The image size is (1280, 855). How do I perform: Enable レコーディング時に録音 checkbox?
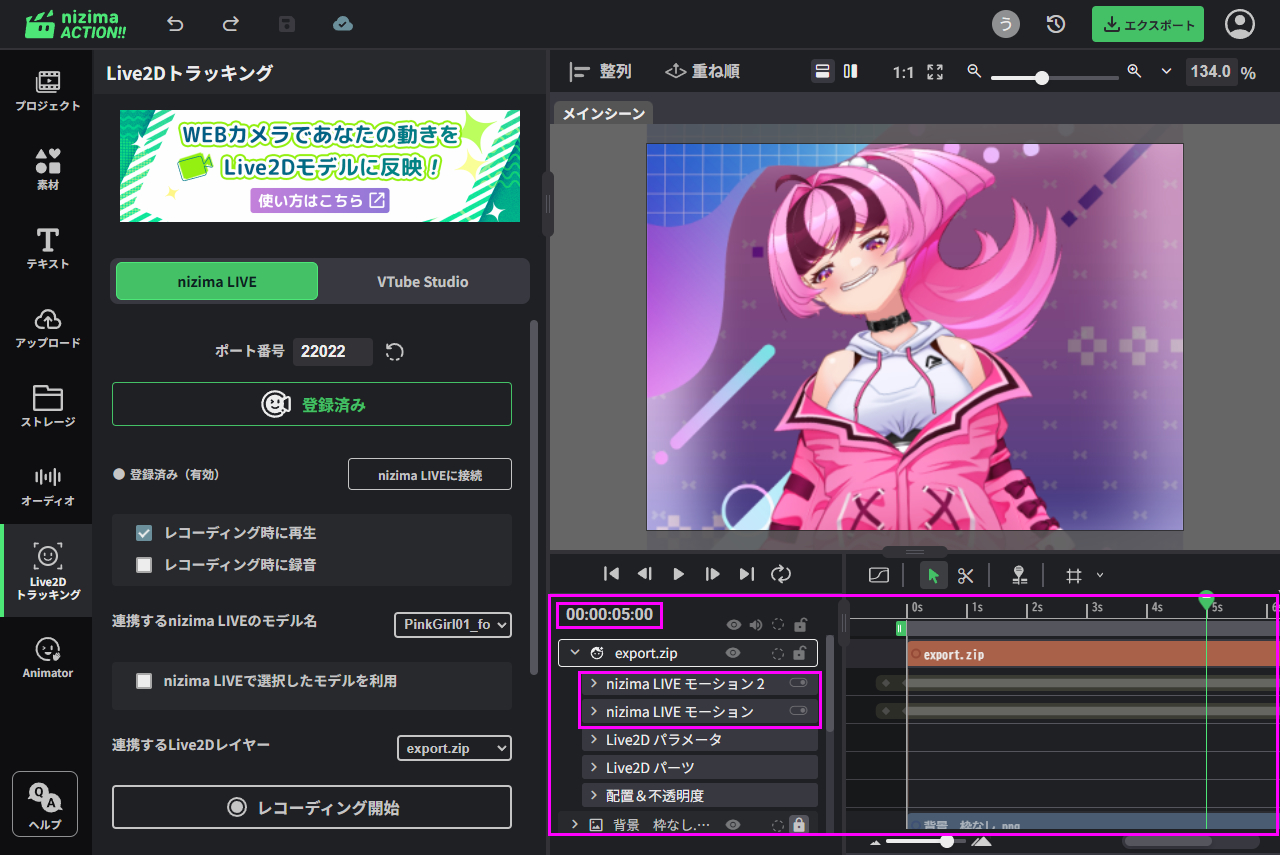144,565
